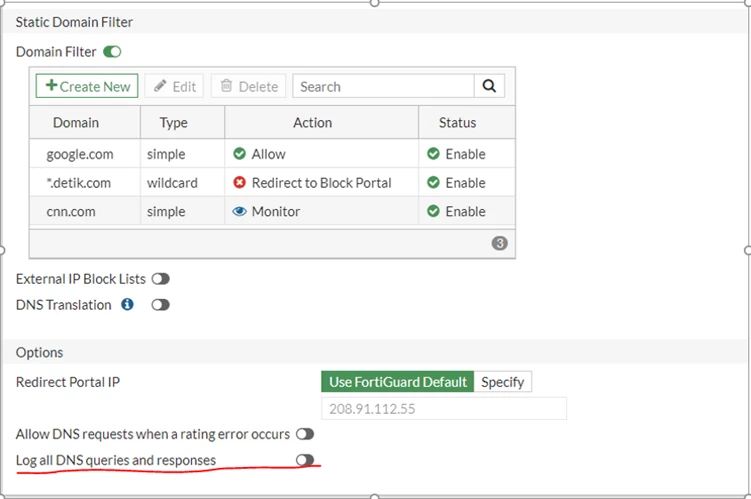Viewport: 751px width, 499px height.
Task: Click the magnifier search icon
Action: [x=489, y=86]
